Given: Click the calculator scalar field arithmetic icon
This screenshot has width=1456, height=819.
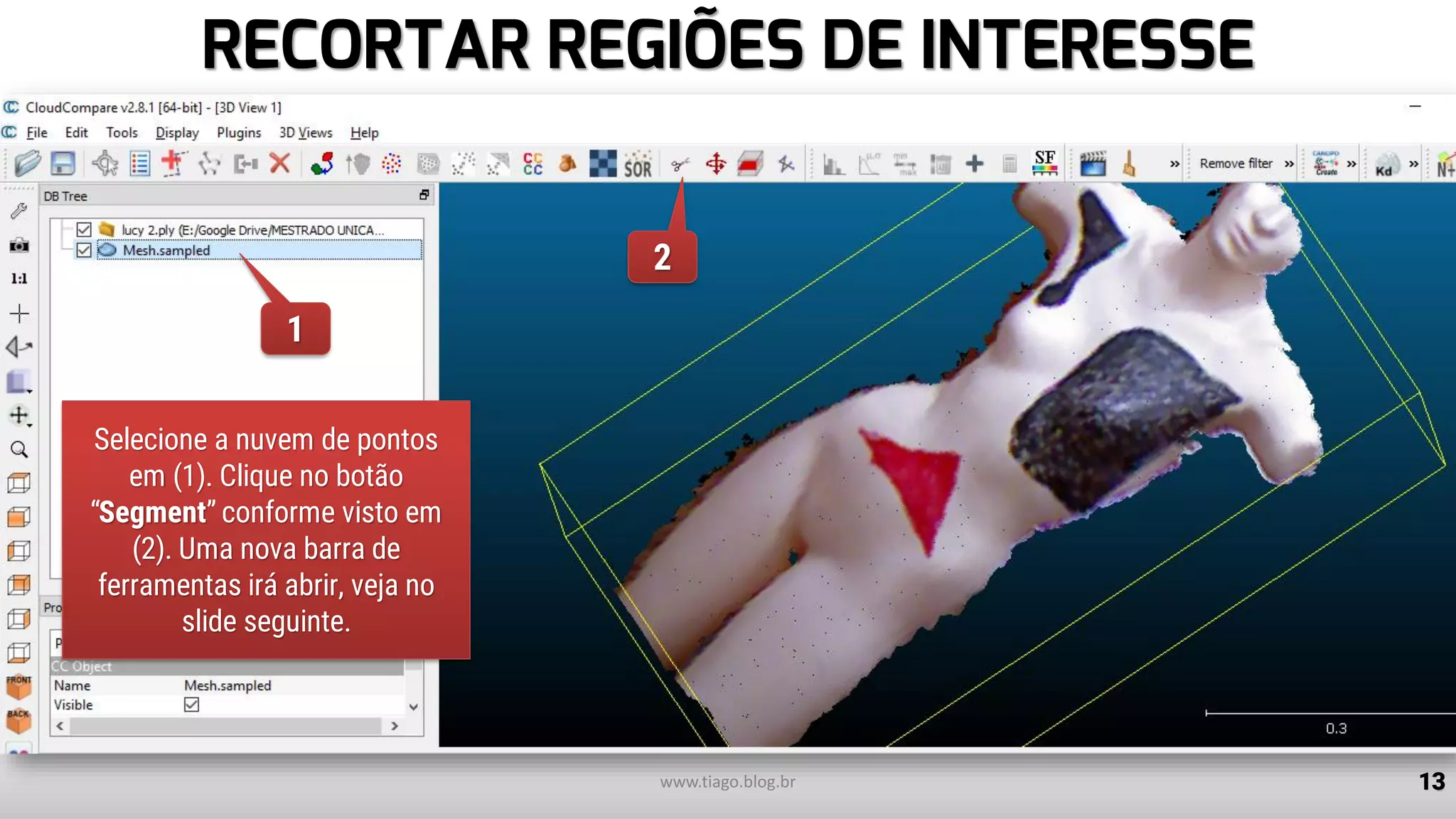Looking at the screenshot, I should pyautogui.click(x=1010, y=164).
